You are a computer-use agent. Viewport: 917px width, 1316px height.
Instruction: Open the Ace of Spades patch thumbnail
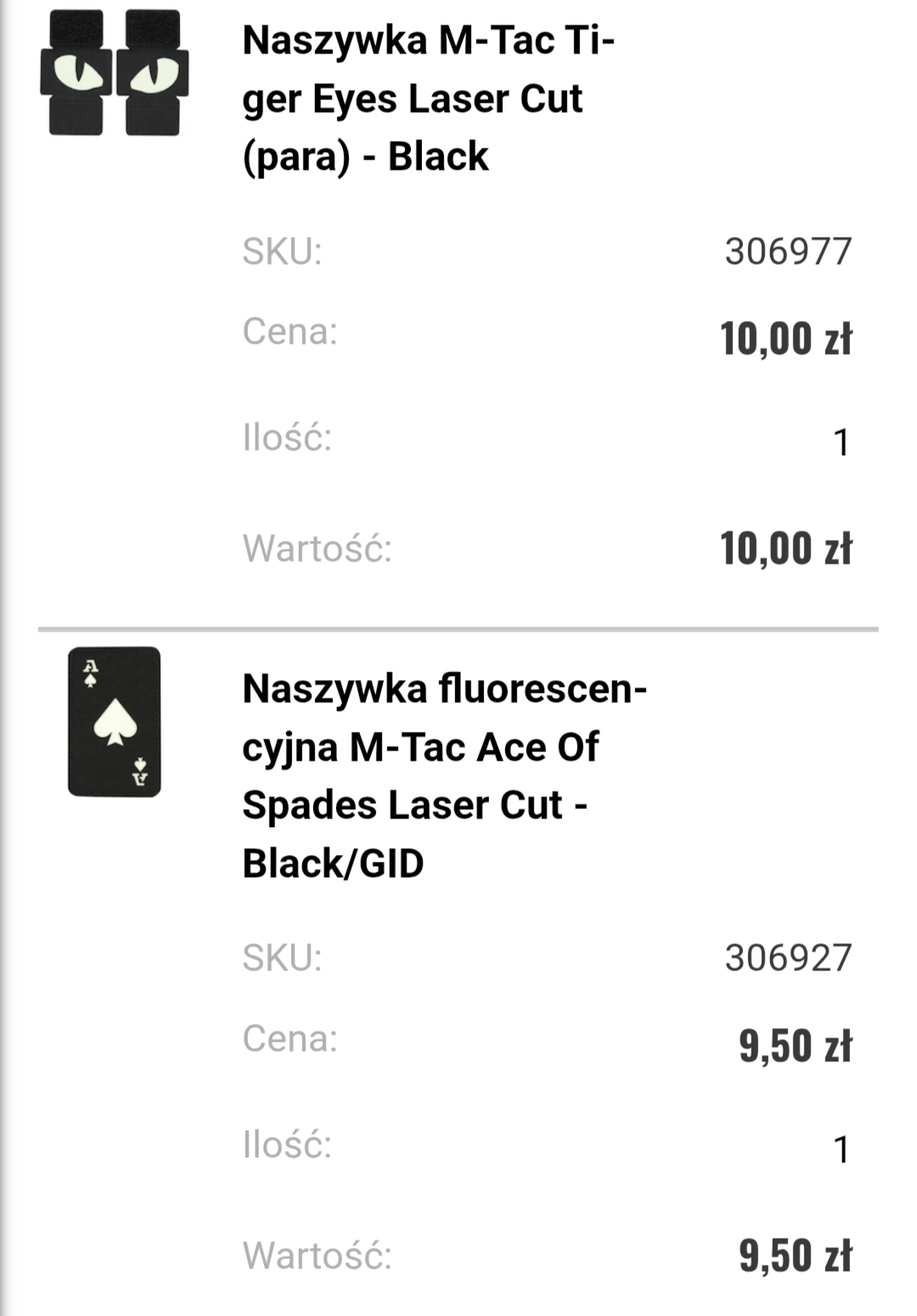(115, 722)
